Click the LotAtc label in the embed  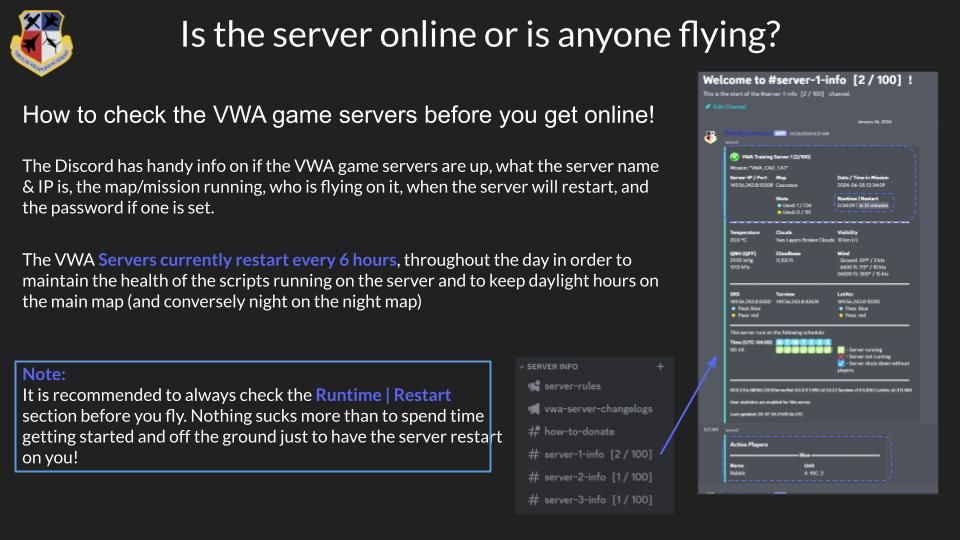846,294
